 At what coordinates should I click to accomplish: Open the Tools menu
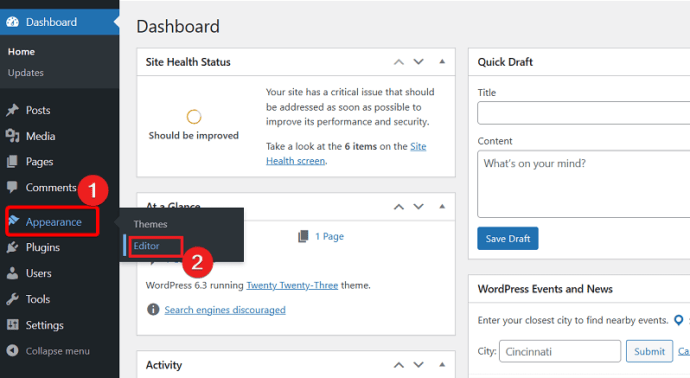[38, 299]
